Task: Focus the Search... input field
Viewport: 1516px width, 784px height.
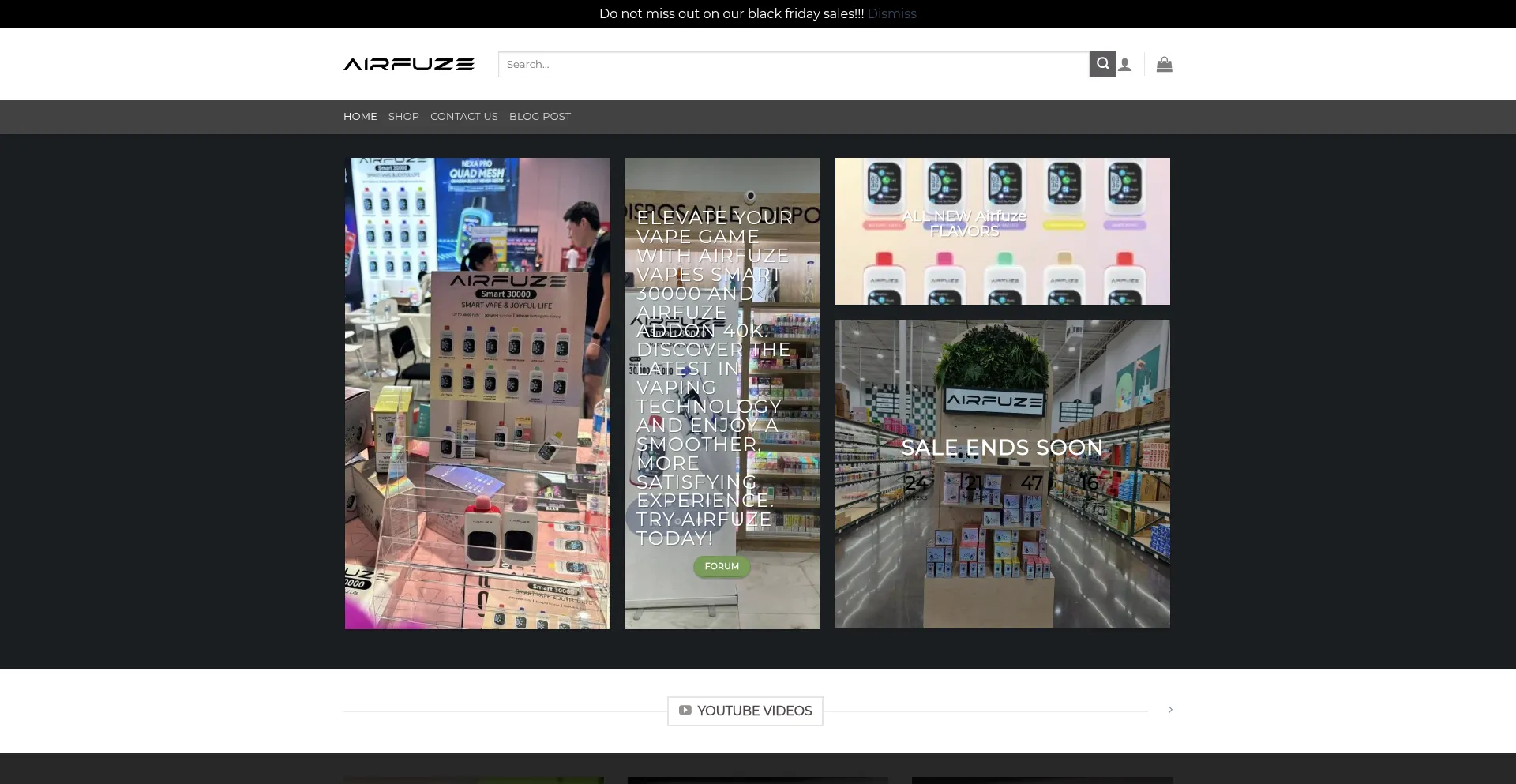Action: (x=794, y=64)
